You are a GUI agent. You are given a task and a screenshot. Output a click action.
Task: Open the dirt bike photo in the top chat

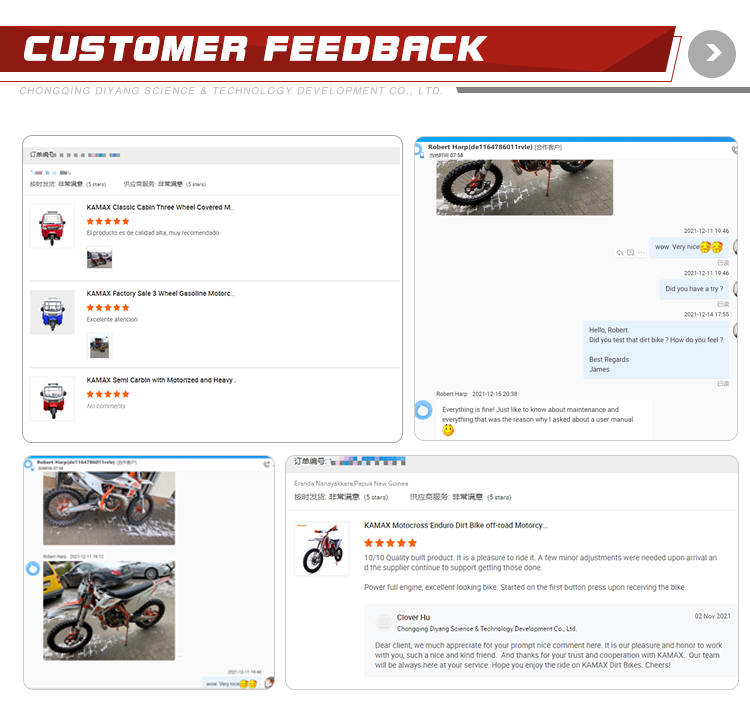(524, 188)
